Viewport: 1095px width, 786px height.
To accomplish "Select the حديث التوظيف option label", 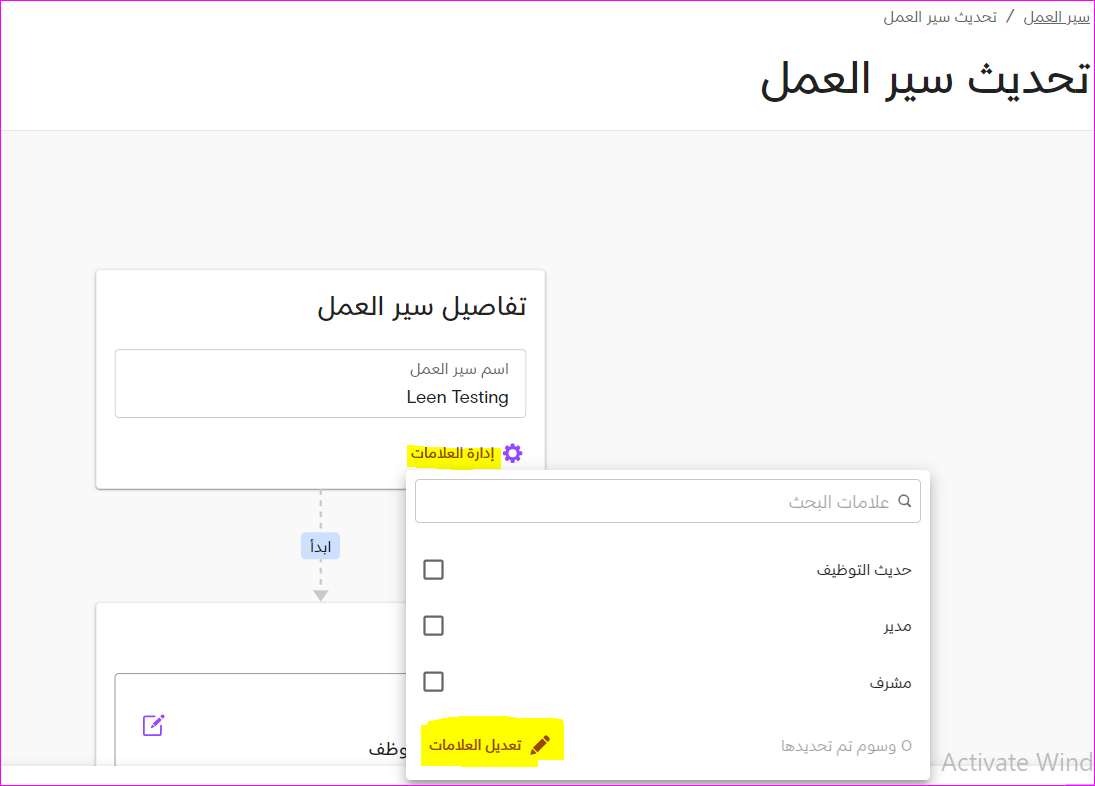I will pyautogui.click(x=864, y=570).
